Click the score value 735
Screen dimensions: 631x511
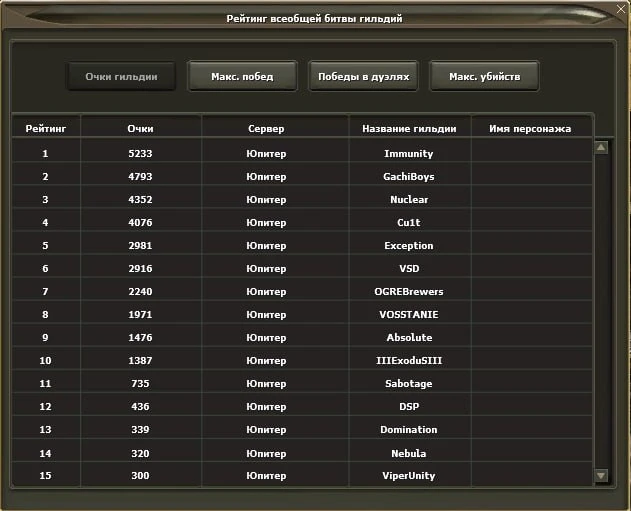pyautogui.click(x=140, y=383)
